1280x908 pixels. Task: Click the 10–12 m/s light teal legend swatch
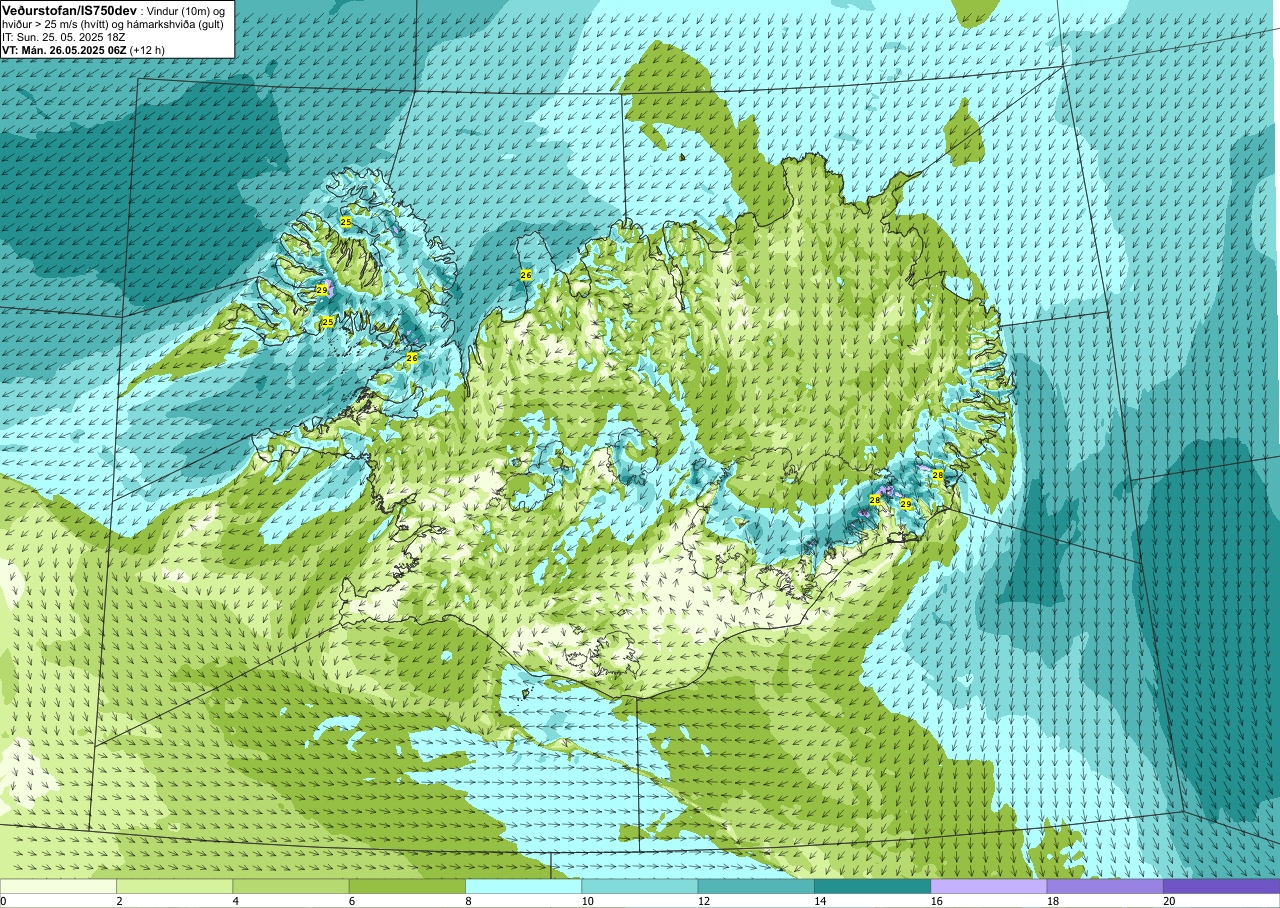pos(640,886)
